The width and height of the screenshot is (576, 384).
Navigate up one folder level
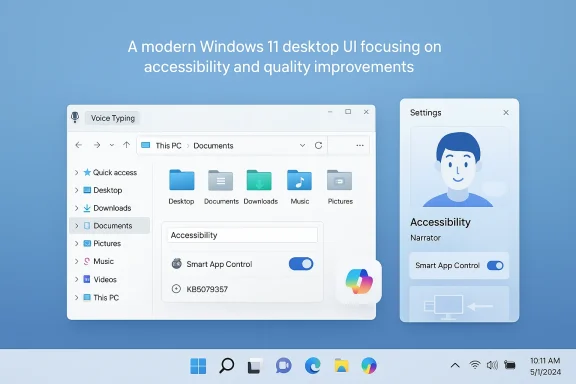(126, 145)
